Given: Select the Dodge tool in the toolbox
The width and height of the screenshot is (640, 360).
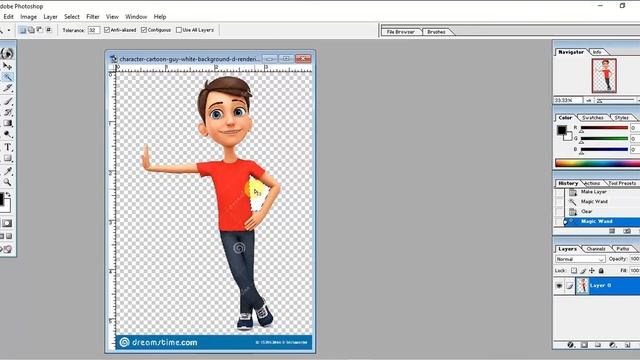Looking at the screenshot, I should (x=7, y=134).
